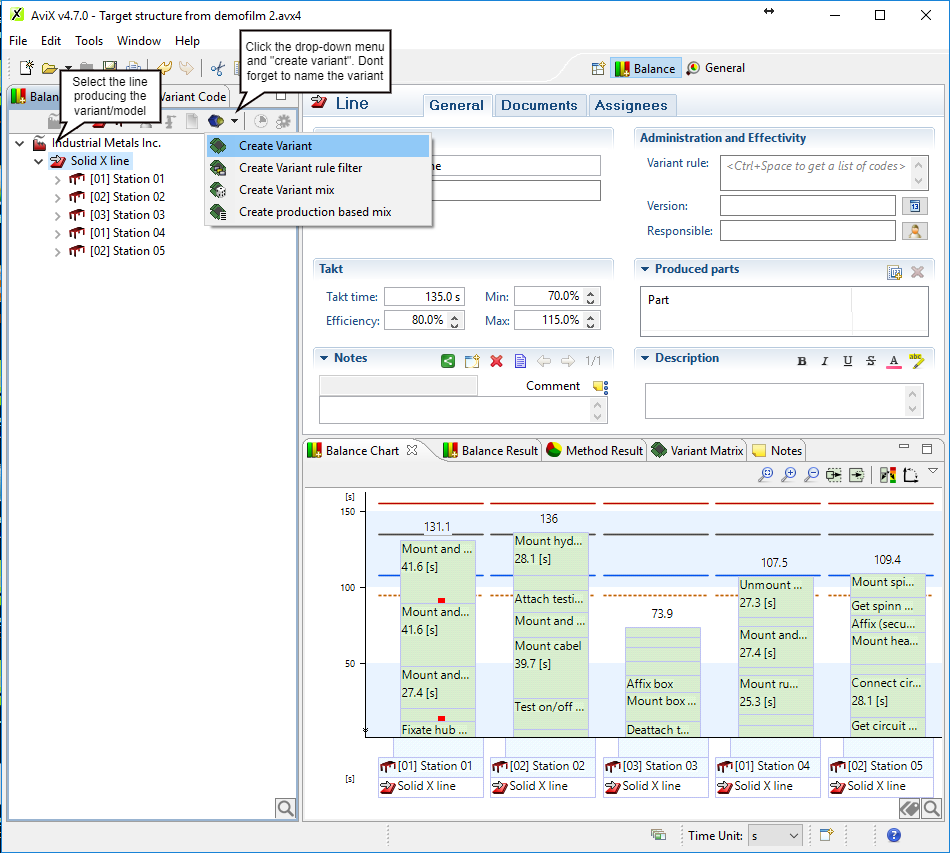This screenshot has width=951, height=854.
Task: Click the share note icon in Notes
Action: tap(448, 361)
